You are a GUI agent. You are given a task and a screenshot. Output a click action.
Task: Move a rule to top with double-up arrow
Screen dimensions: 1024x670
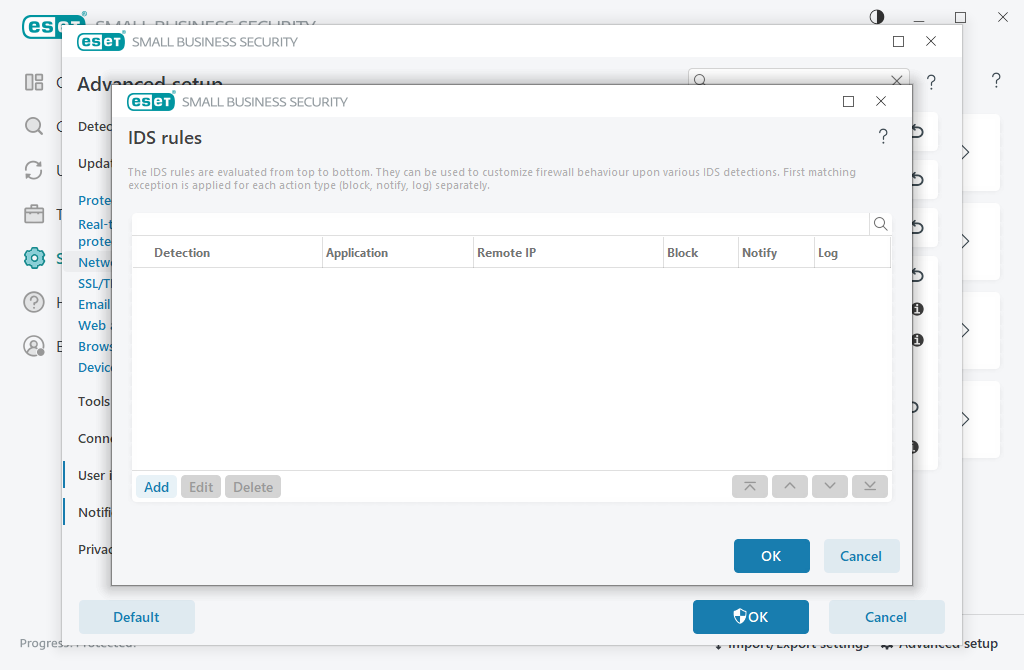(x=749, y=486)
